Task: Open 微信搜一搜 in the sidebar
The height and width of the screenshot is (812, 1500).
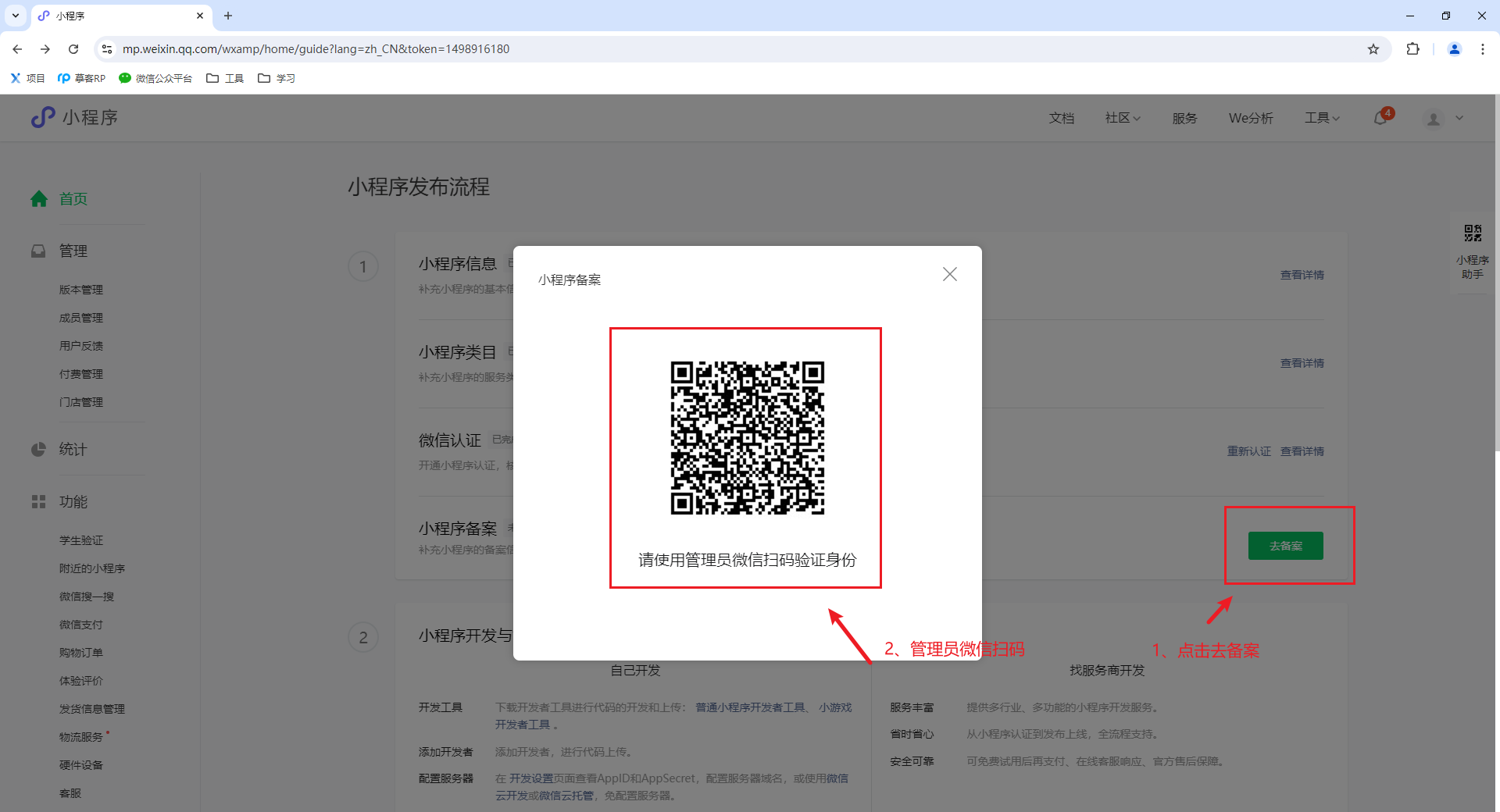Action: pyautogui.click(x=87, y=597)
